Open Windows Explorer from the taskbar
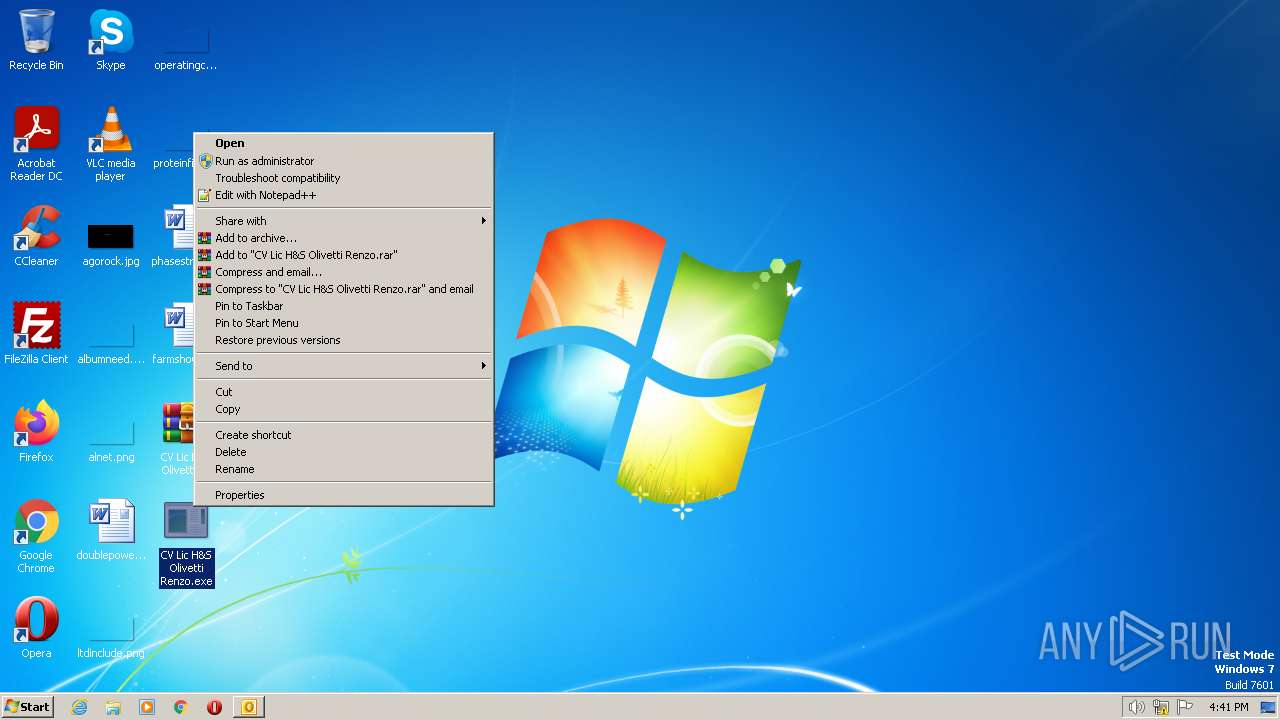The height and width of the screenshot is (720, 1280). 113,707
